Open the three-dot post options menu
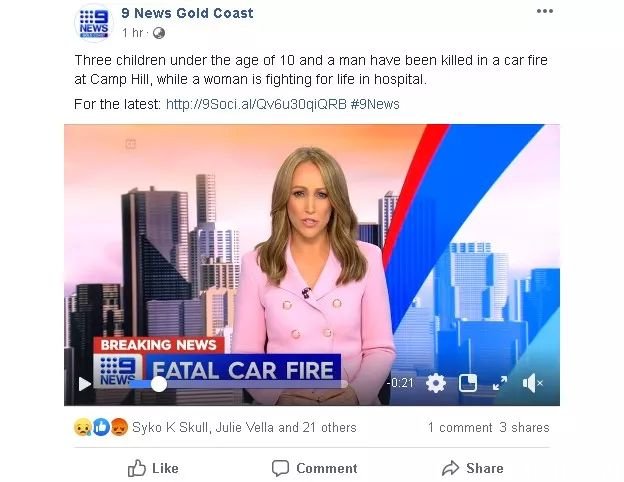624x482 pixels. point(545,11)
